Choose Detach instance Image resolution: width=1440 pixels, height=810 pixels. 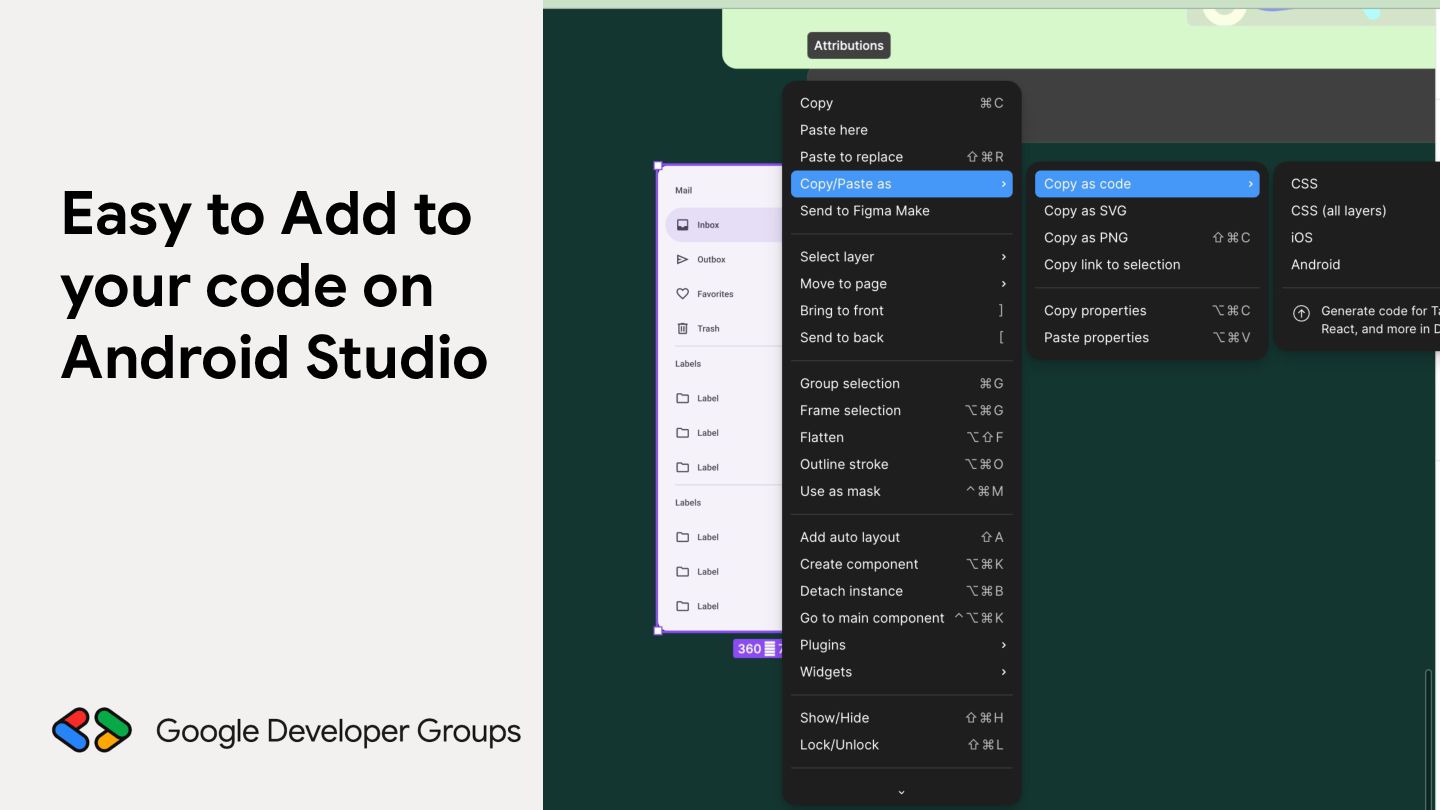(901, 592)
